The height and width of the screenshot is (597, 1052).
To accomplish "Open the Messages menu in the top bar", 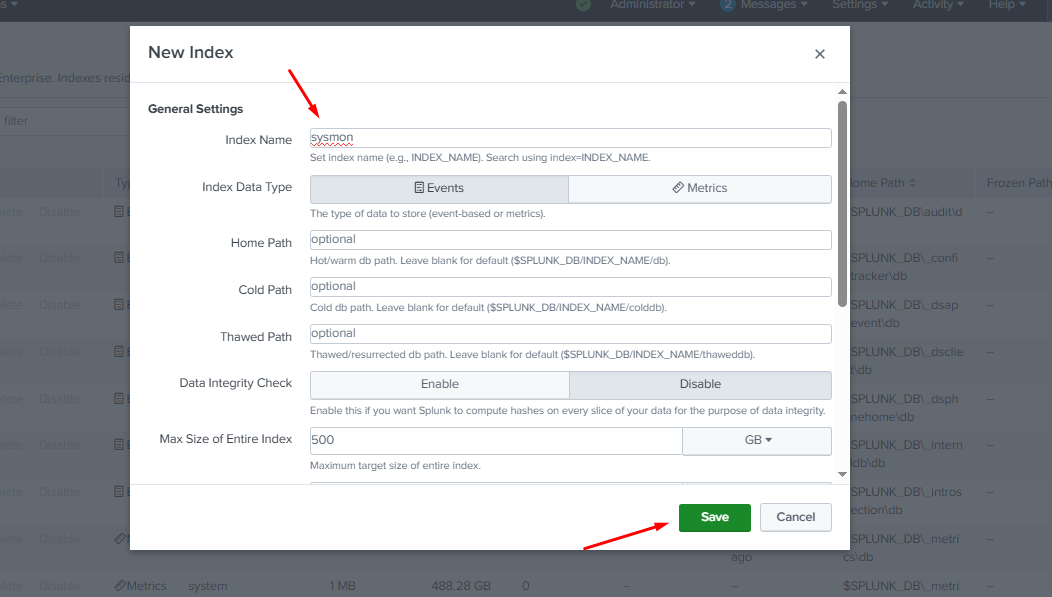I will (774, 5).
